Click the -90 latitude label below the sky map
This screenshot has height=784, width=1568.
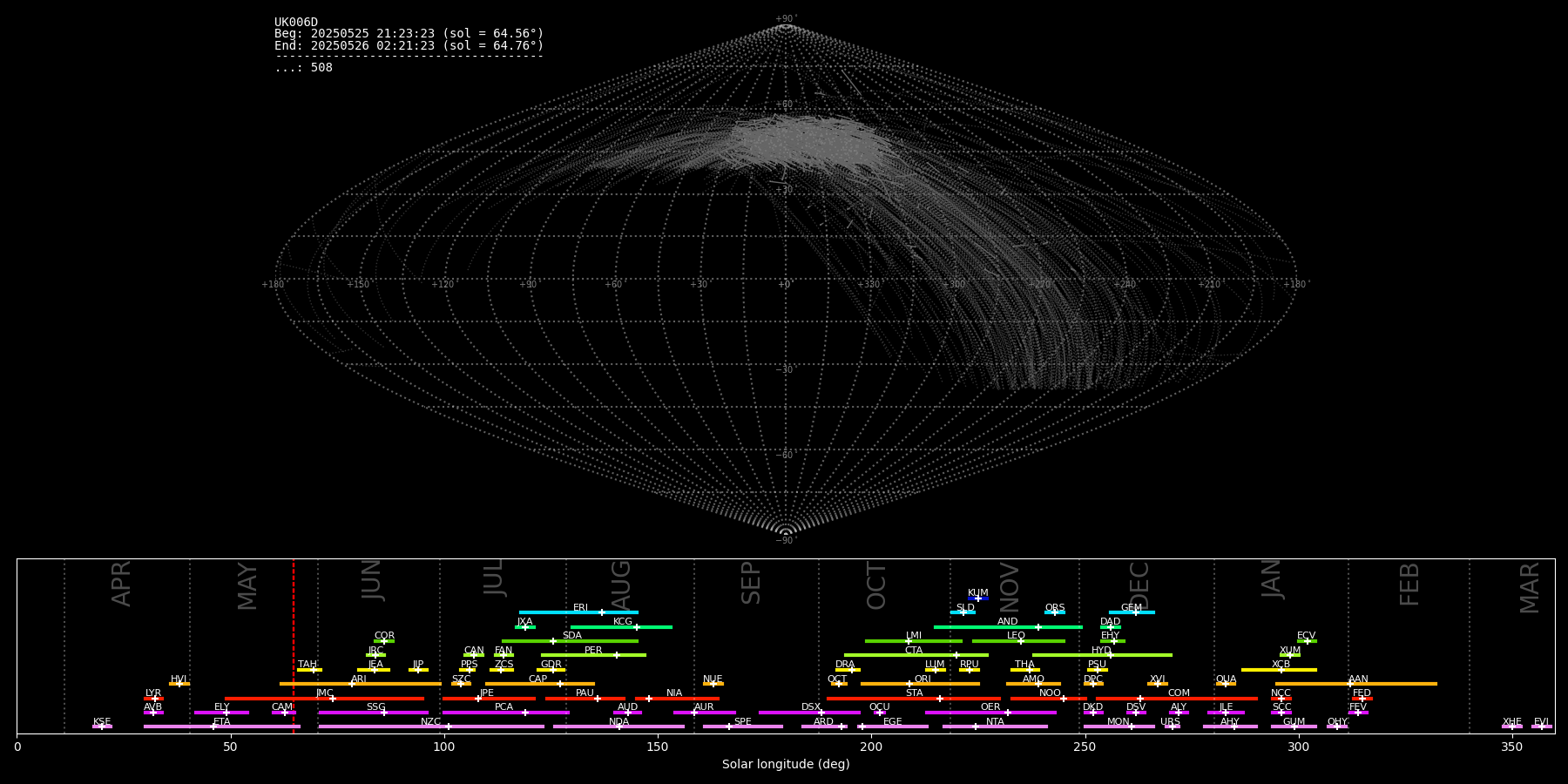click(786, 541)
